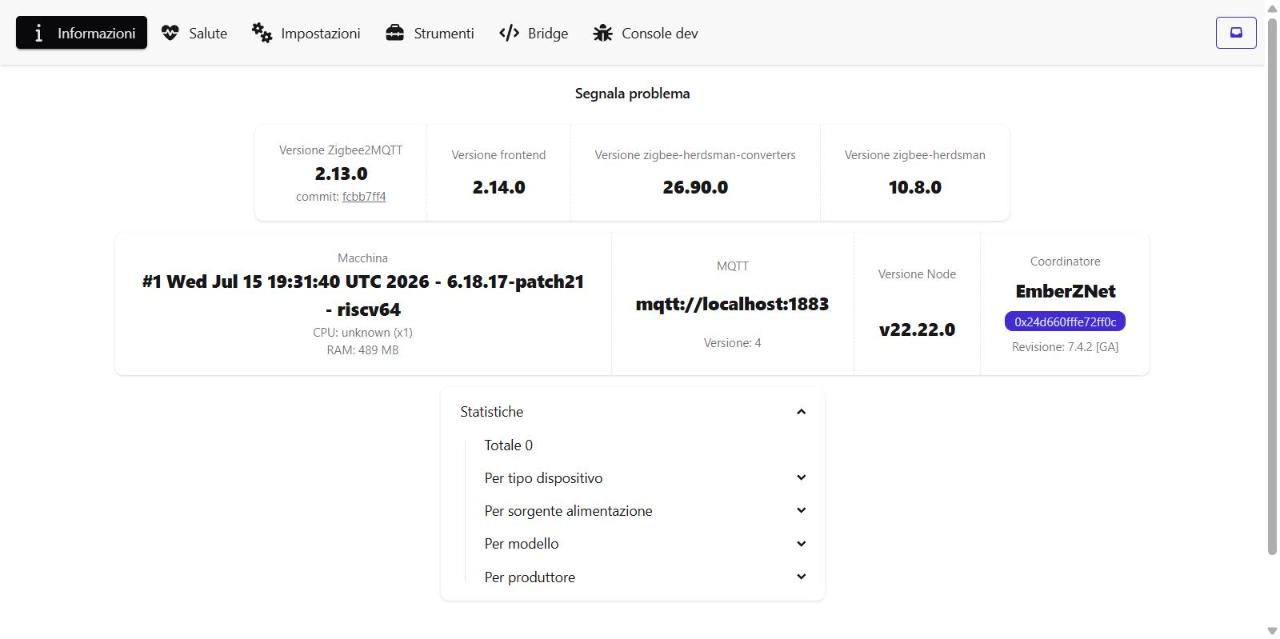Open the Impostazioni tab
The image size is (1280, 639).
[306, 33]
